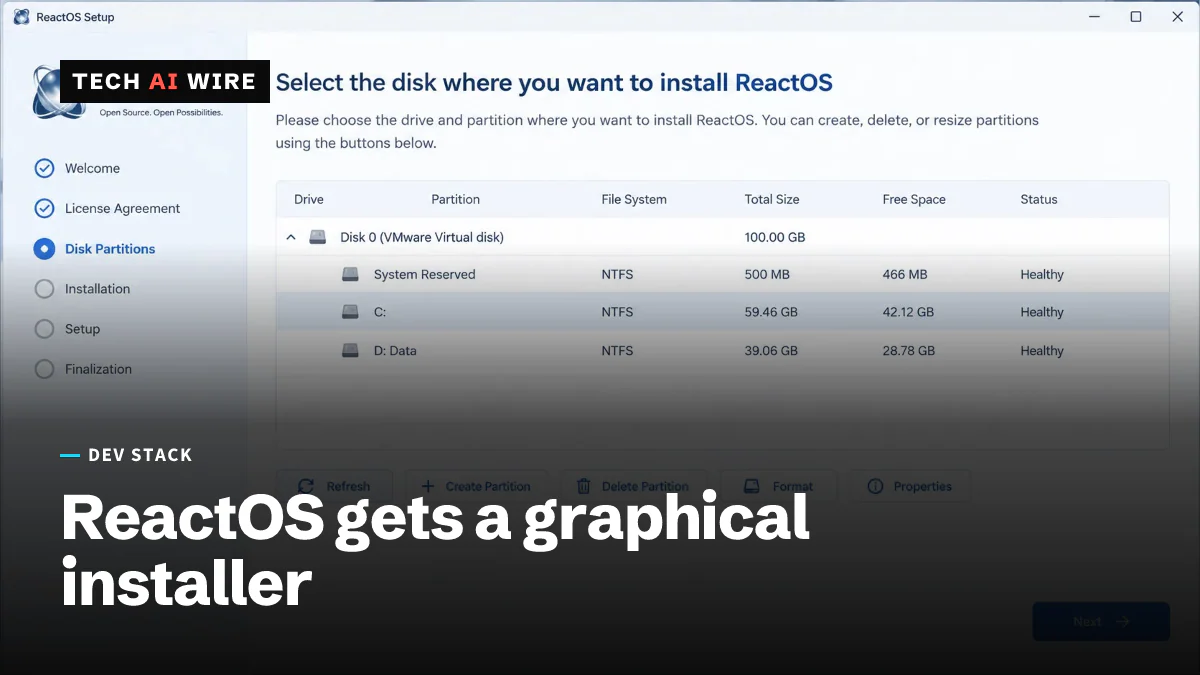Click Delete Partition button

[634, 487]
